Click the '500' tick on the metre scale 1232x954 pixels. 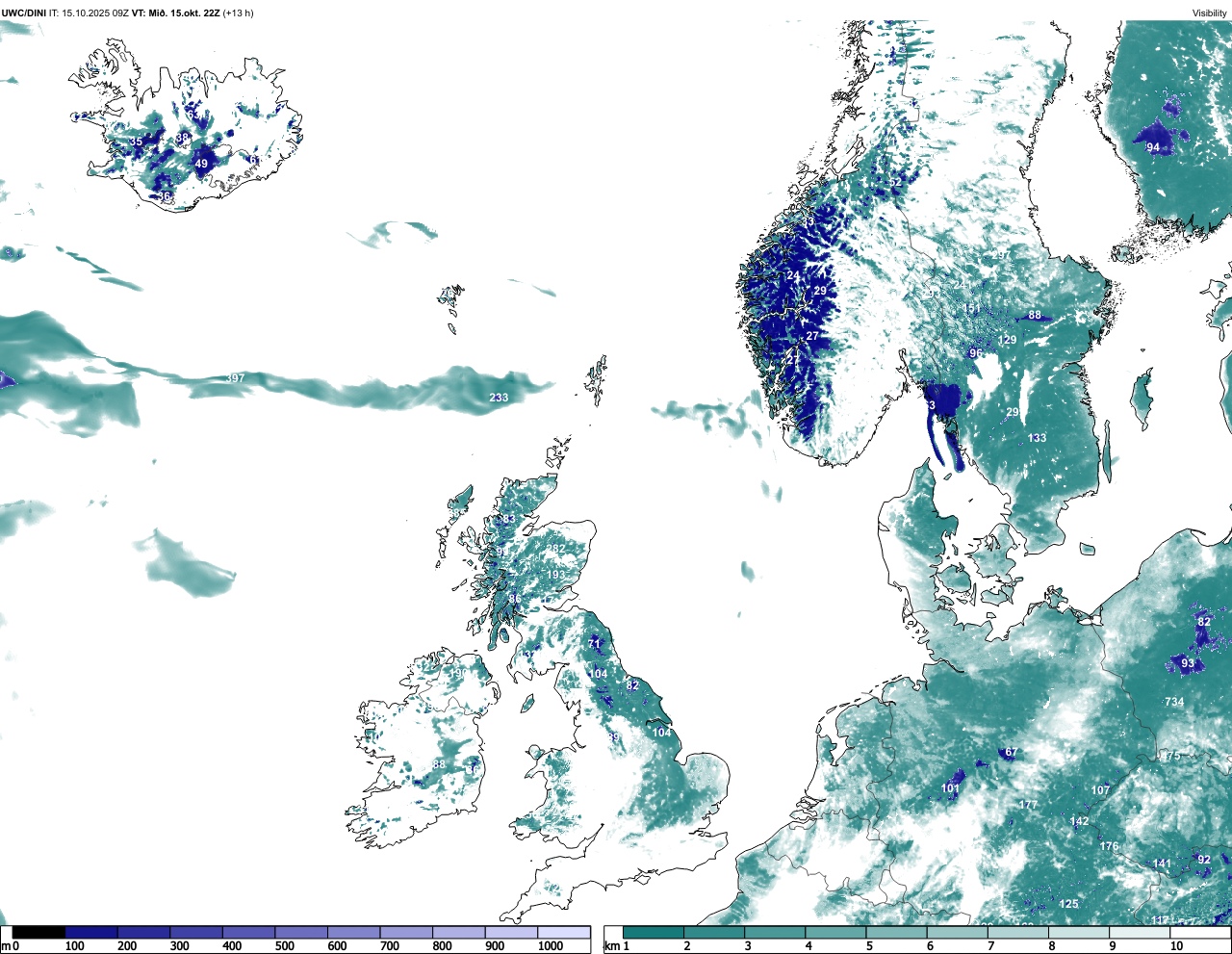click(x=284, y=946)
